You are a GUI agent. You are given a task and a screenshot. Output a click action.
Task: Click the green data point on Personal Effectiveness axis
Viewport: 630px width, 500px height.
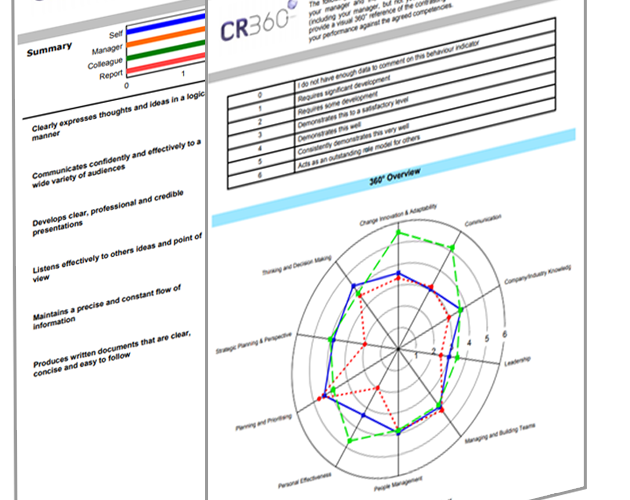(x=350, y=441)
